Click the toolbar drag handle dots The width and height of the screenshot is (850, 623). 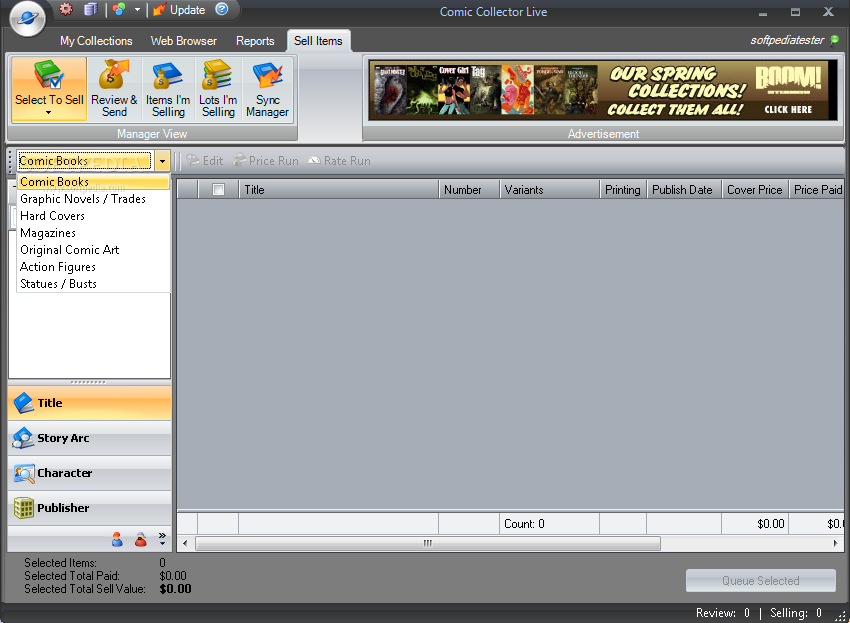[x=10, y=161]
